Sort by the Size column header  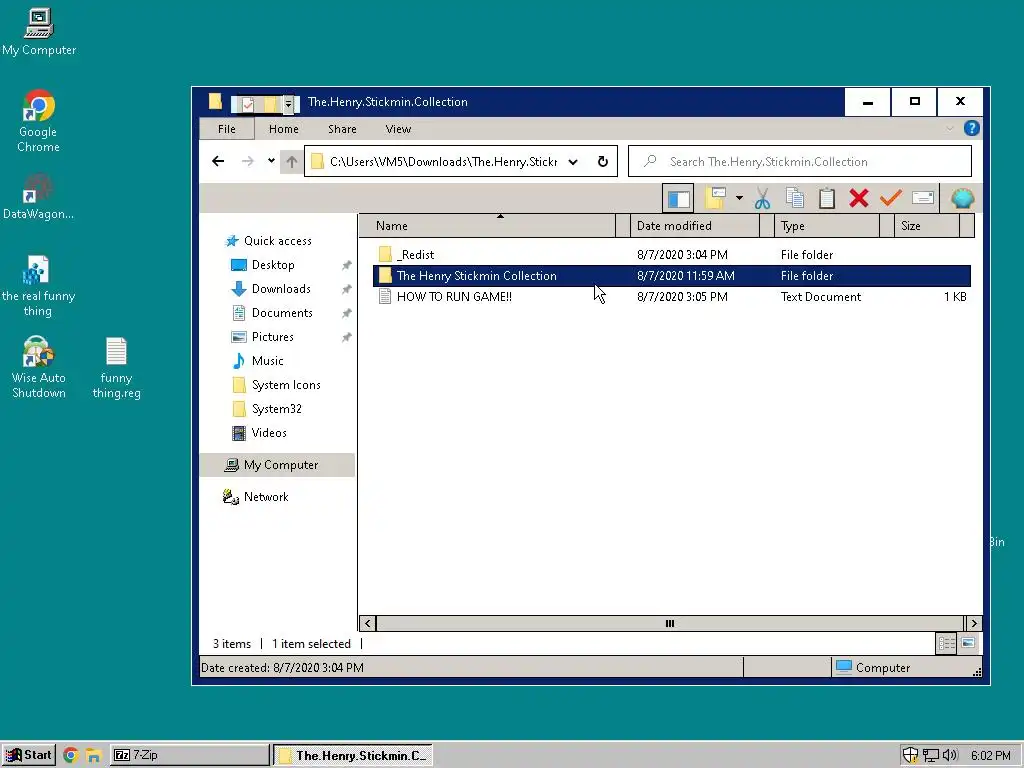927,226
